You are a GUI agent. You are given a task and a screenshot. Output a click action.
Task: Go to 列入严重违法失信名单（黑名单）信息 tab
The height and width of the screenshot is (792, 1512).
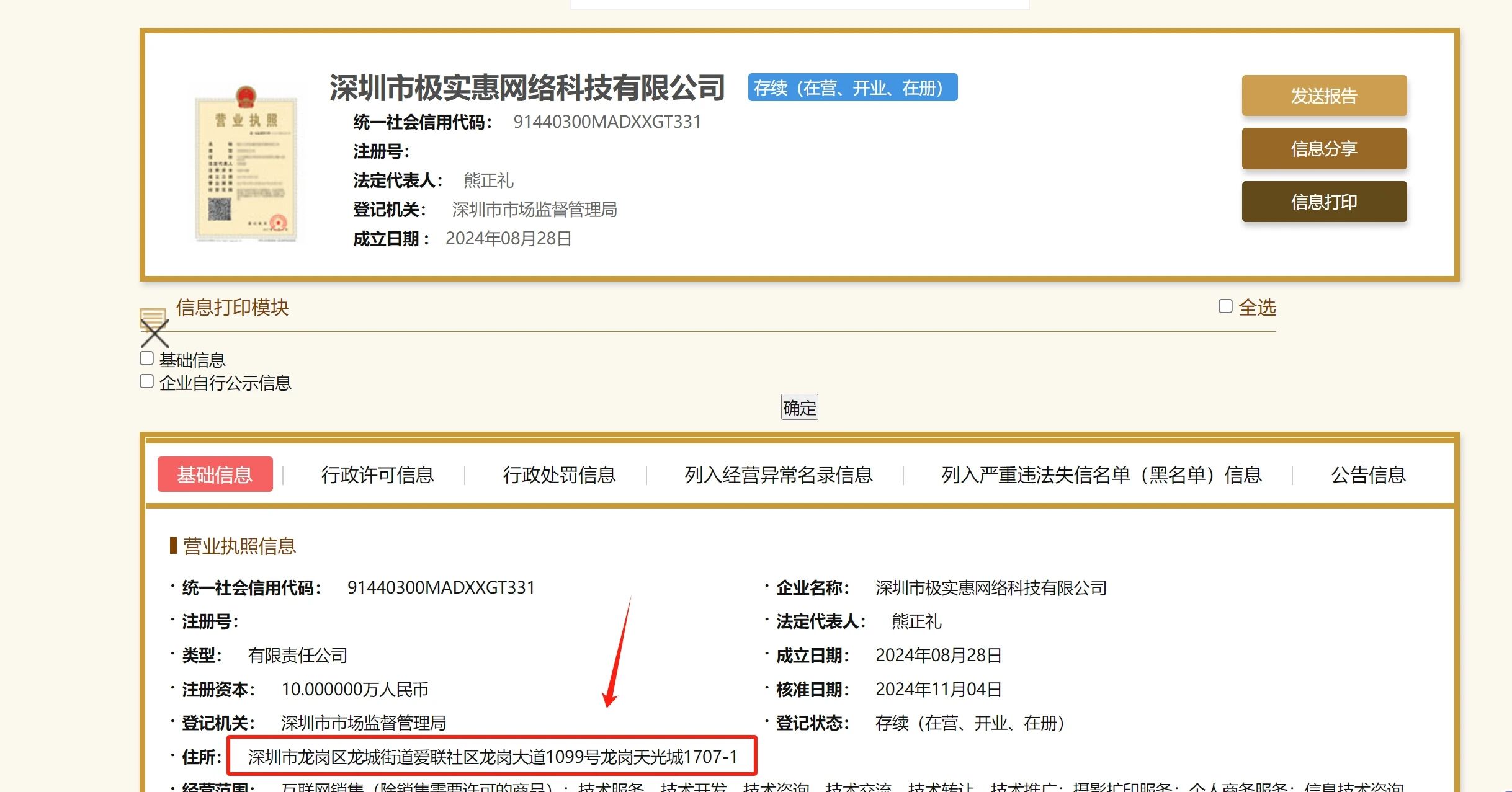(x=1101, y=474)
